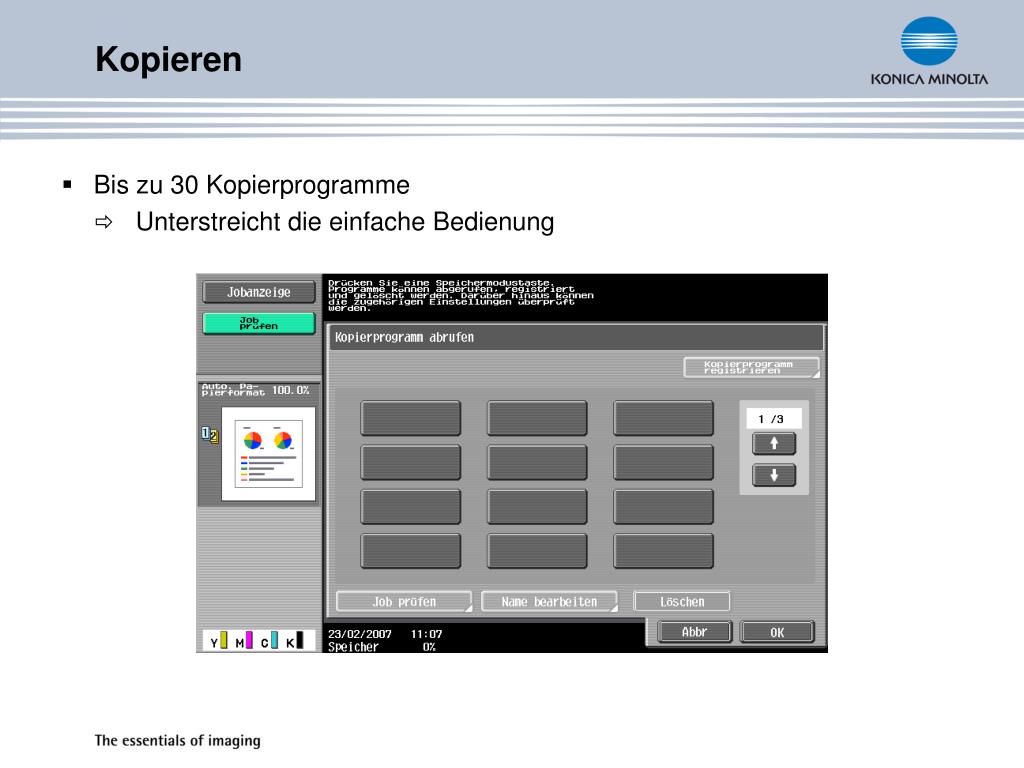Open Name bearbeiten to rename a program
1024x768 pixels.
(549, 601)
